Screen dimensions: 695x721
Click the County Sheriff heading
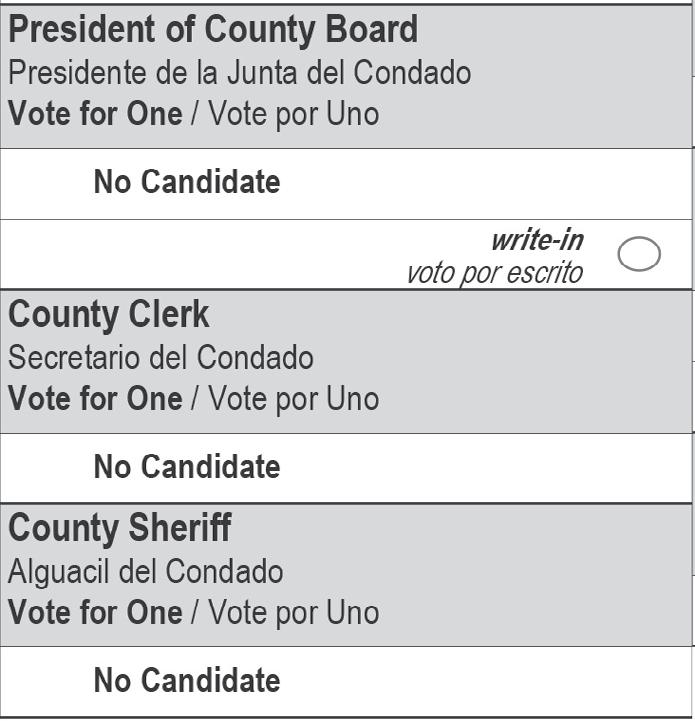click(x=120, y=528)
